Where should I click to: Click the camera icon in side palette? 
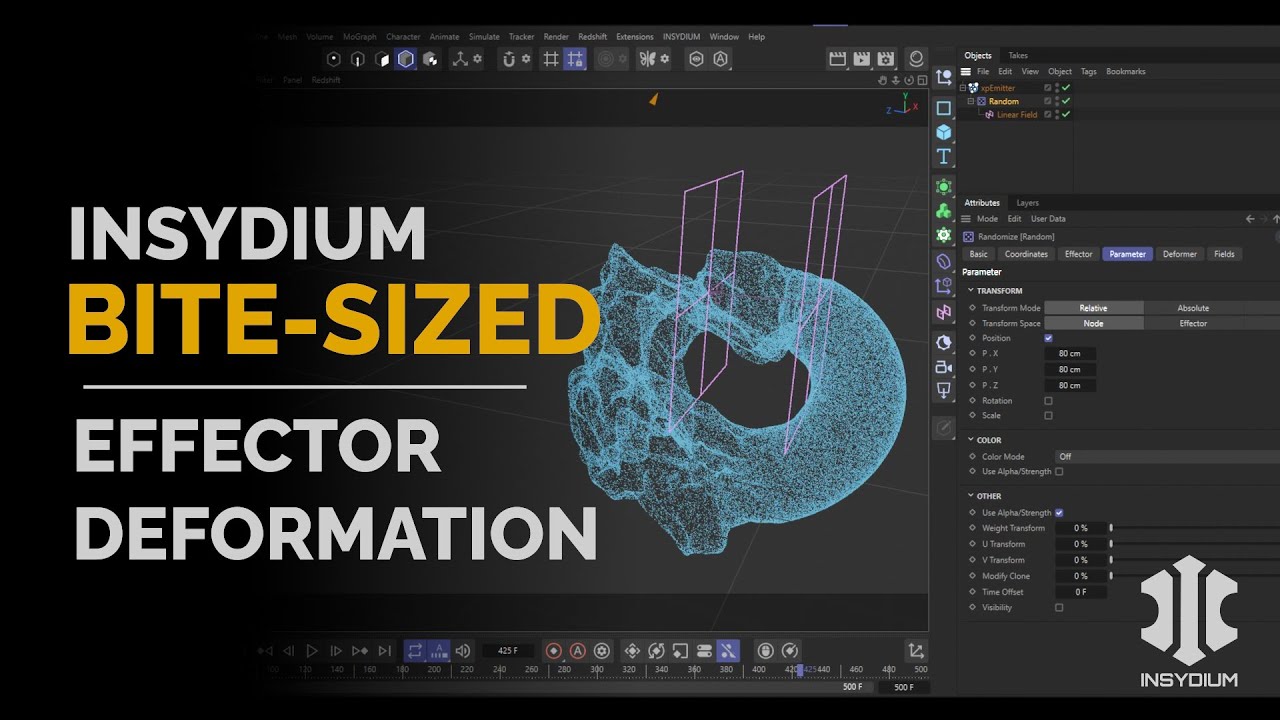pyautogui.click(x=943, y=367)
